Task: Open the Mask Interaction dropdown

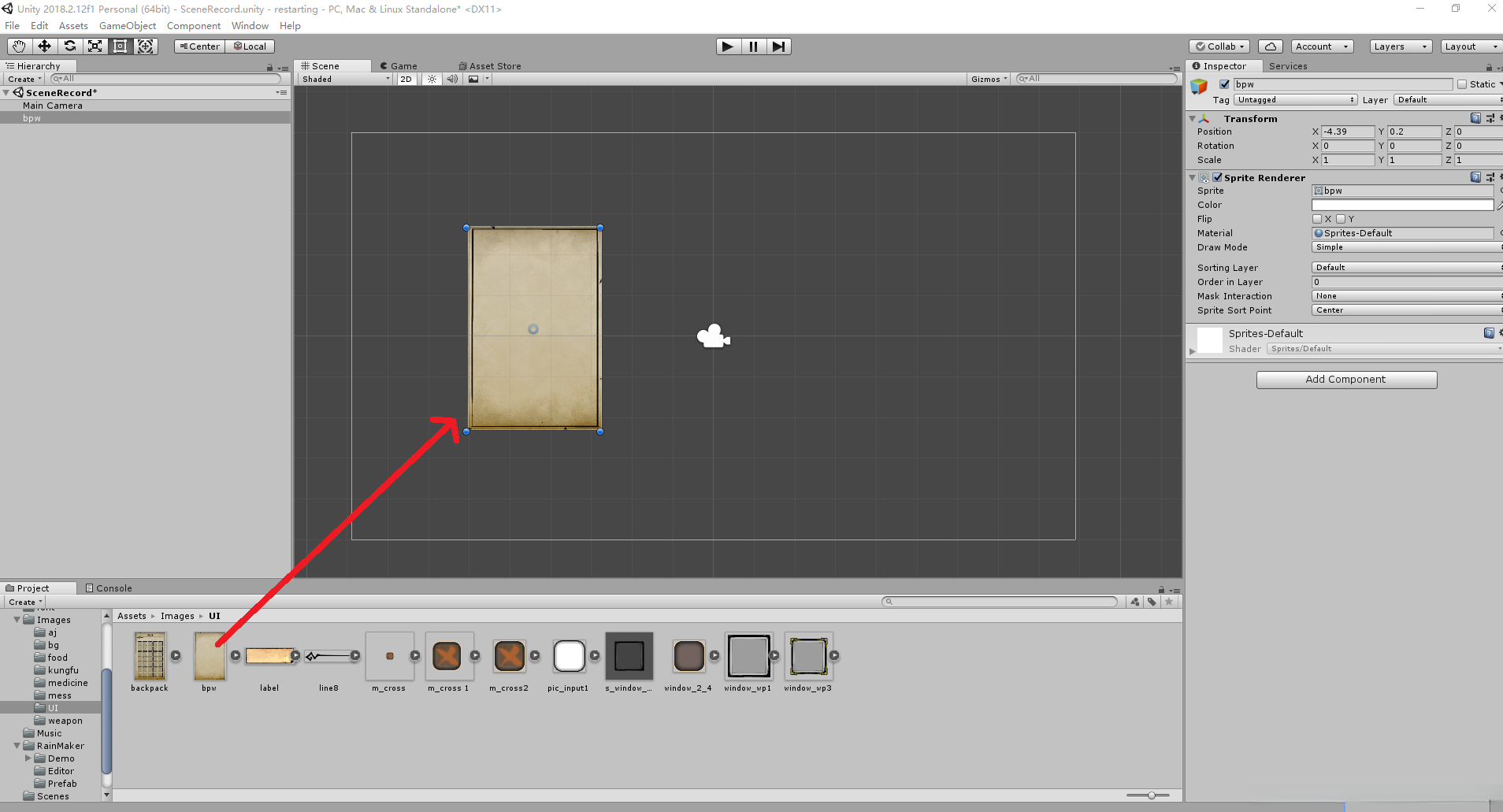Action: click(1407, 296)
